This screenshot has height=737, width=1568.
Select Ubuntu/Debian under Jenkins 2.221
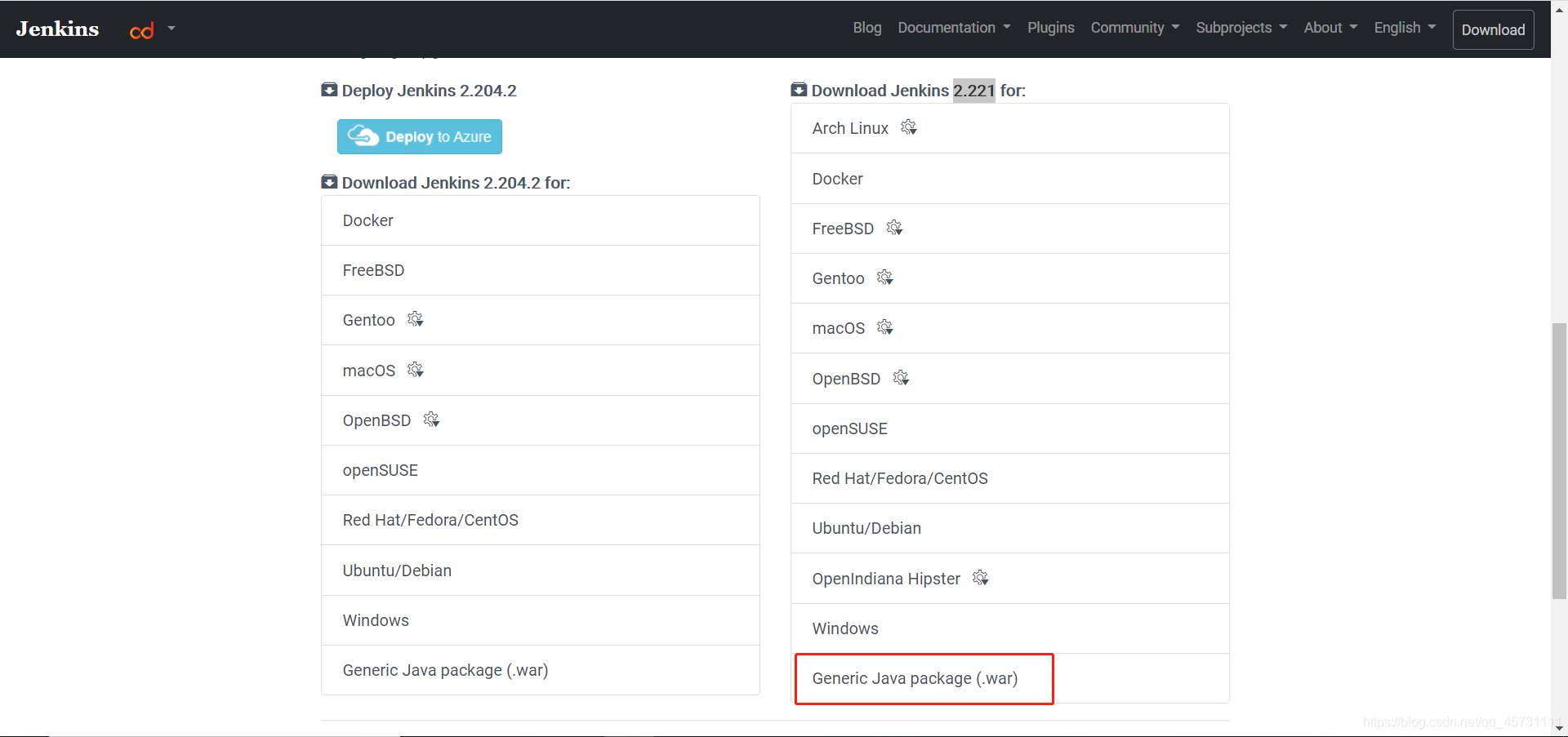(x=1010, y=528)
